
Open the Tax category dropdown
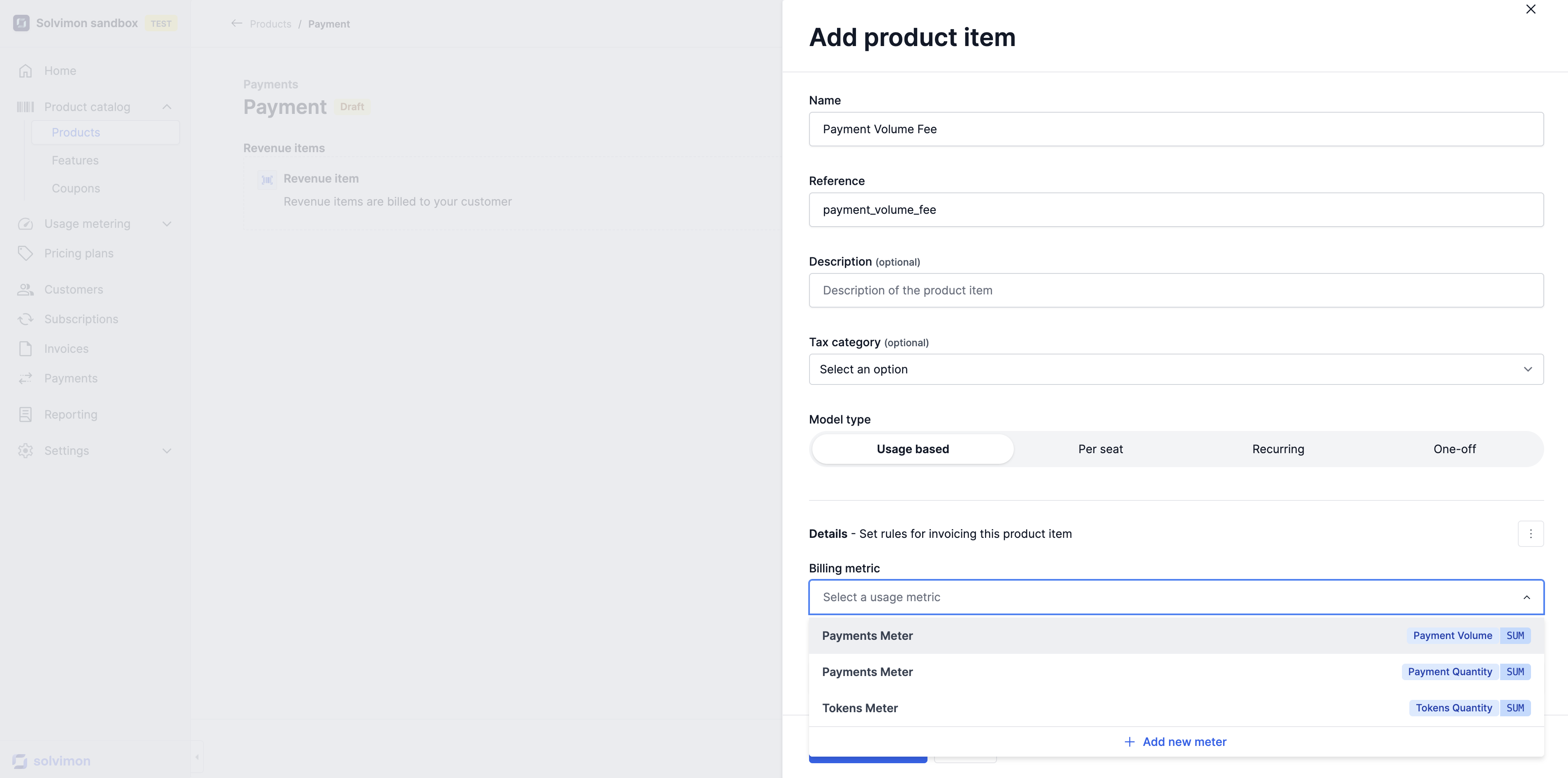[x=1175, y=370]
